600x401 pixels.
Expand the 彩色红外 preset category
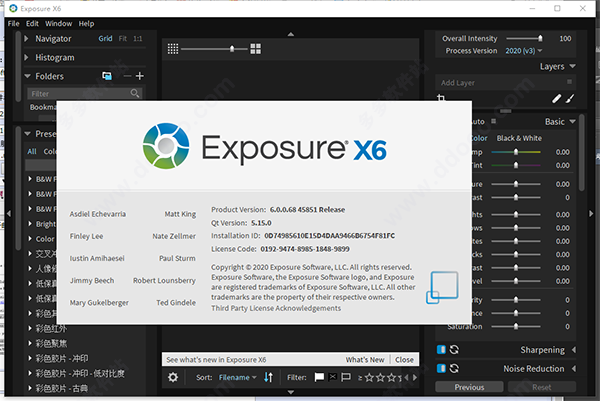[x=30, y=328]
